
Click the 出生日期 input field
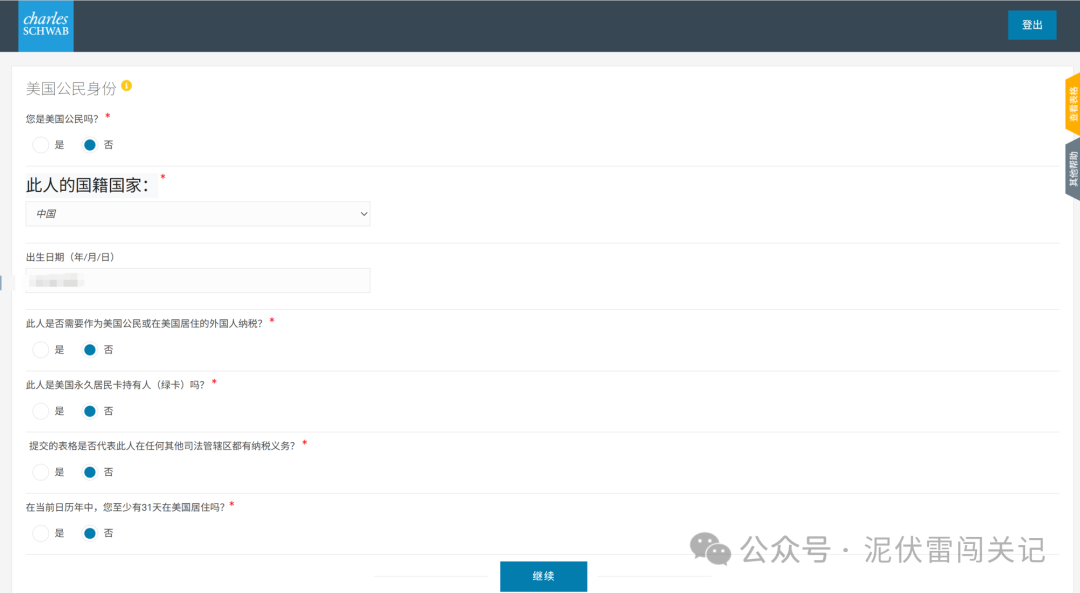coord(198,280)
